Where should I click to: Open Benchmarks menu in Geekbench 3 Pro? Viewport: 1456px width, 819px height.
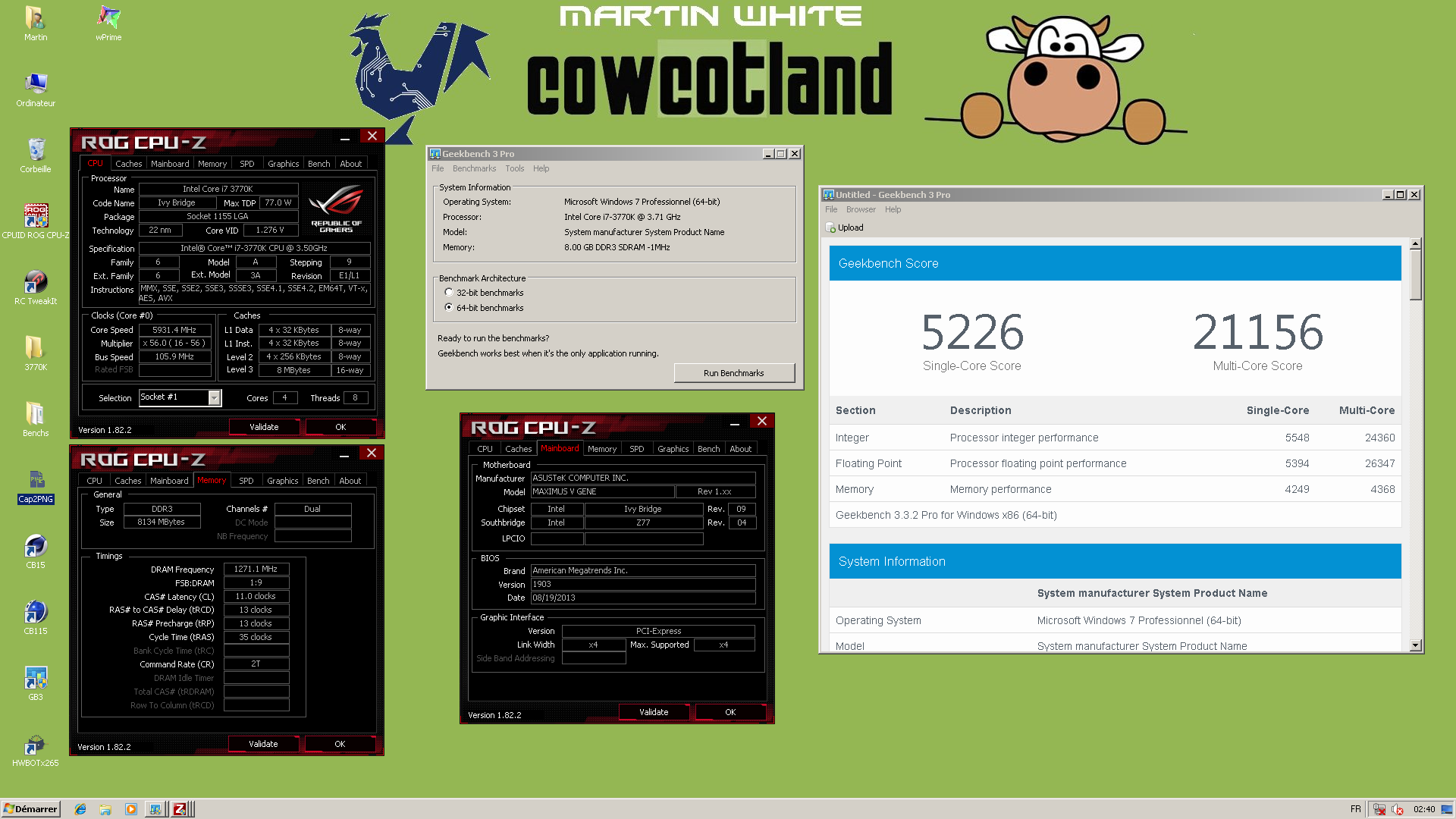(x=474, y=168)
